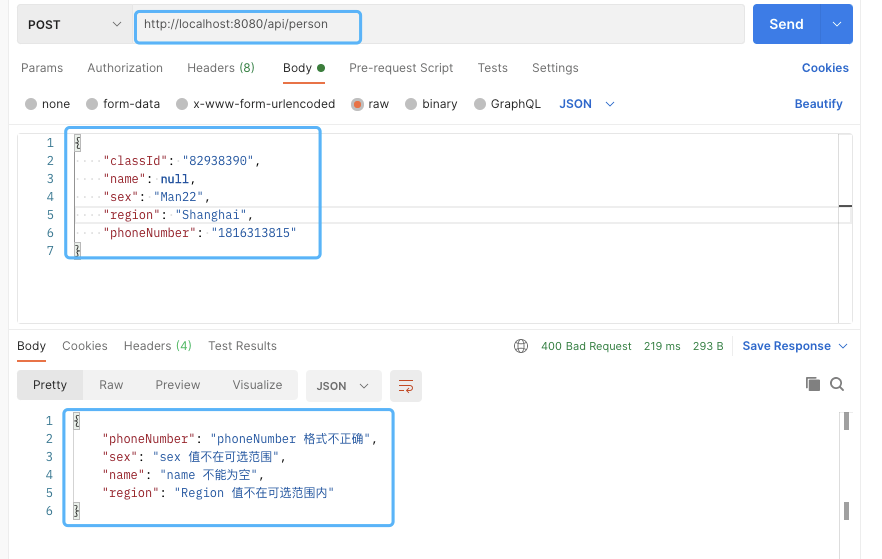Open the Save Response dropdown
Viewport: 882px width, 559px height.
795,346
